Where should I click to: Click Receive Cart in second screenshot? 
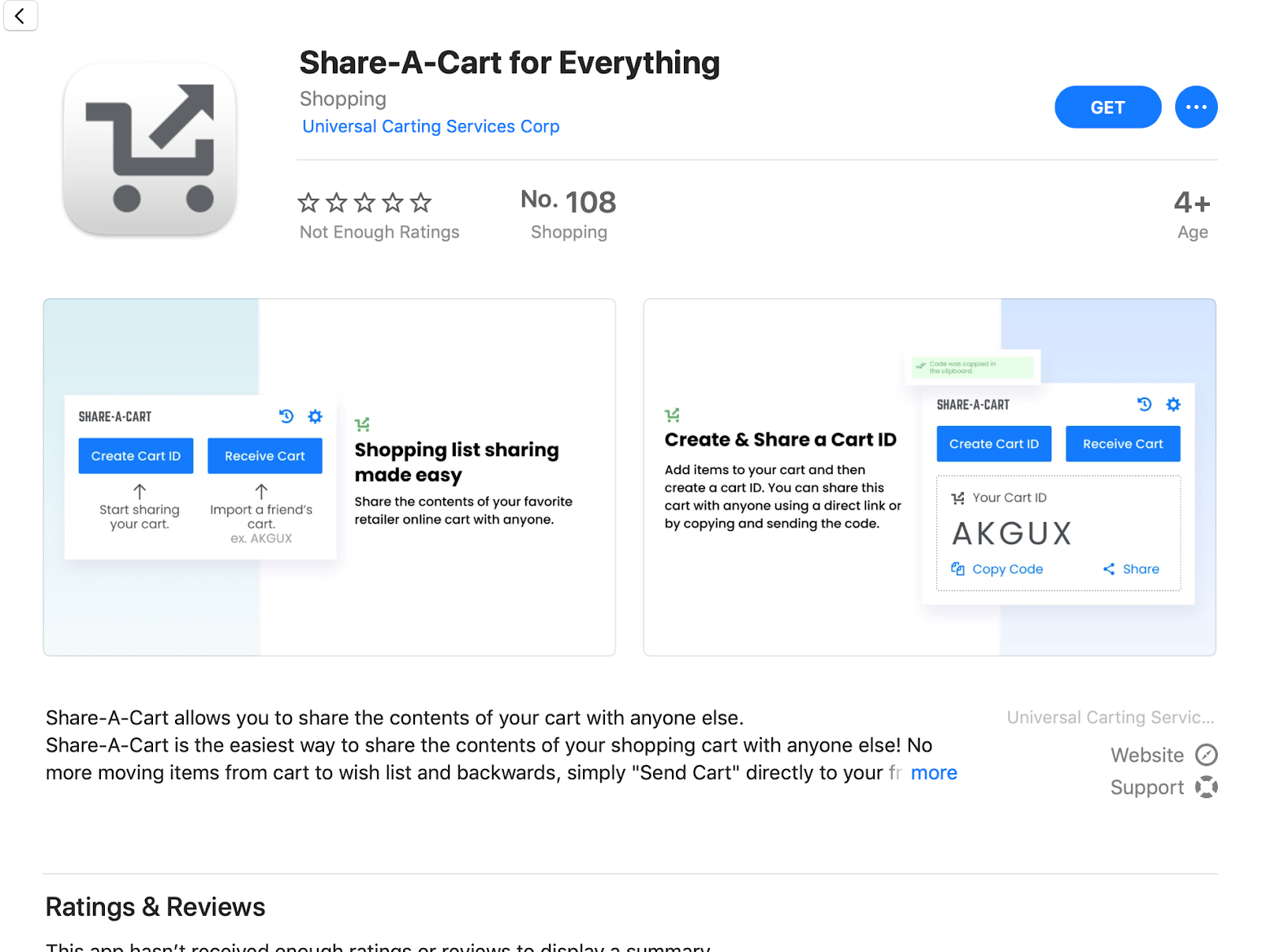[x=1123, y=444]
